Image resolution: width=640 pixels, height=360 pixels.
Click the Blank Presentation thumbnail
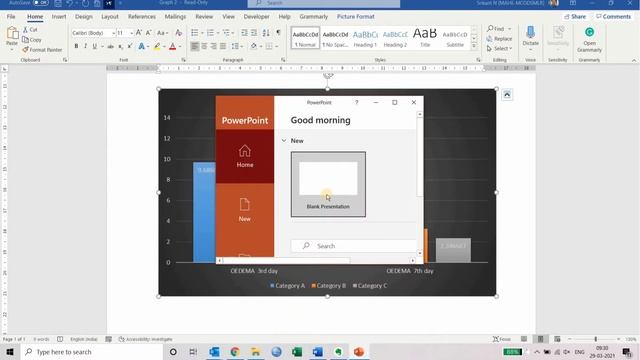click(x=328, y=184)
